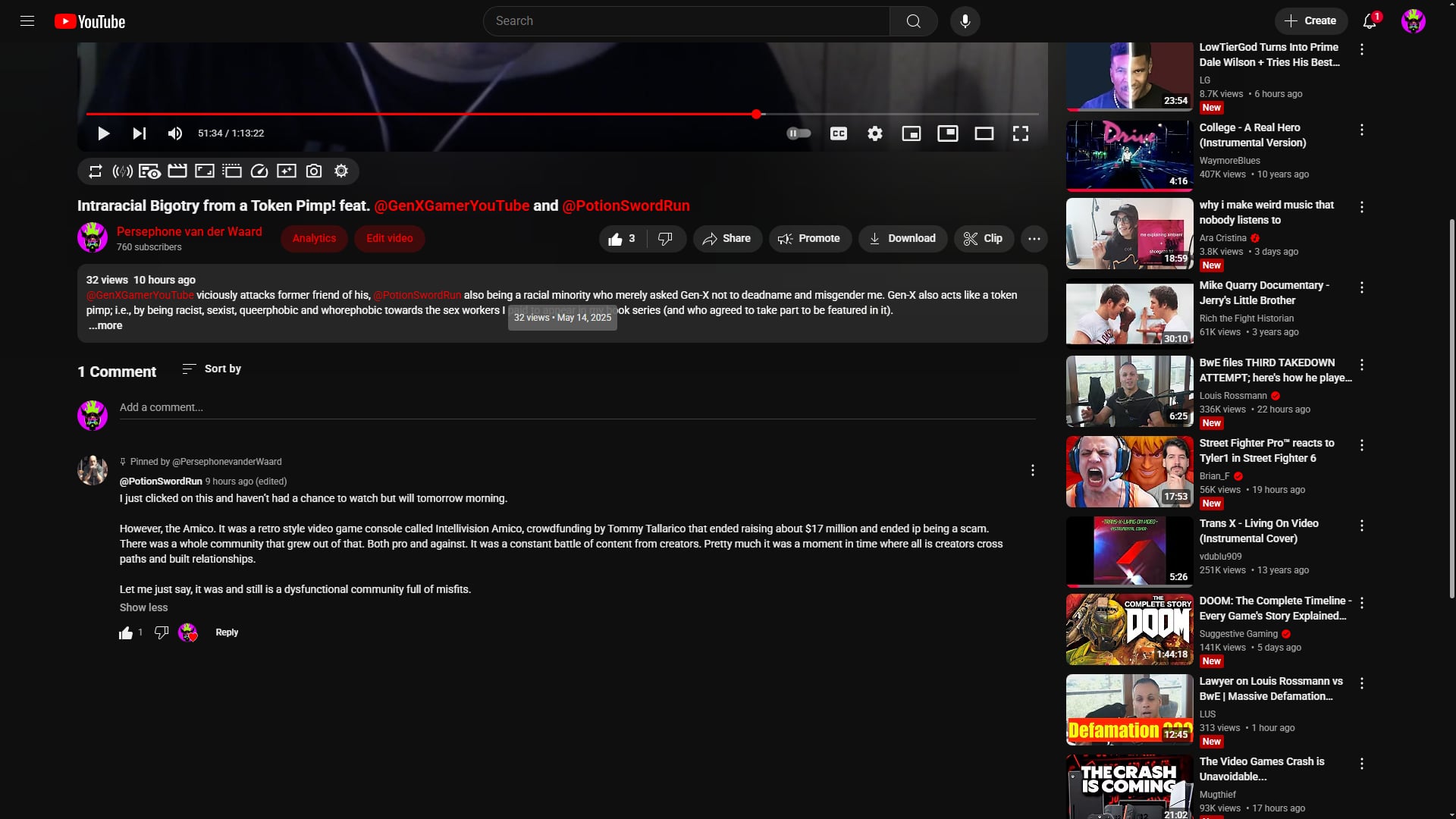The width and height of the screenshot is (1456, 819).
Task: Reply to the pinned comment
Action: click(x=227, y=633)
